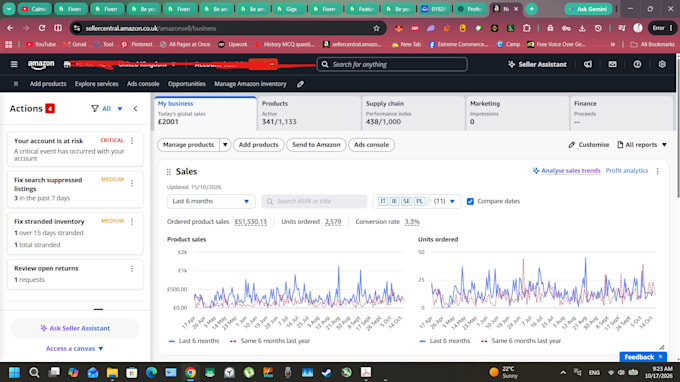Click the Ads console pill button
680x382 pixels.
pos(372,145)
